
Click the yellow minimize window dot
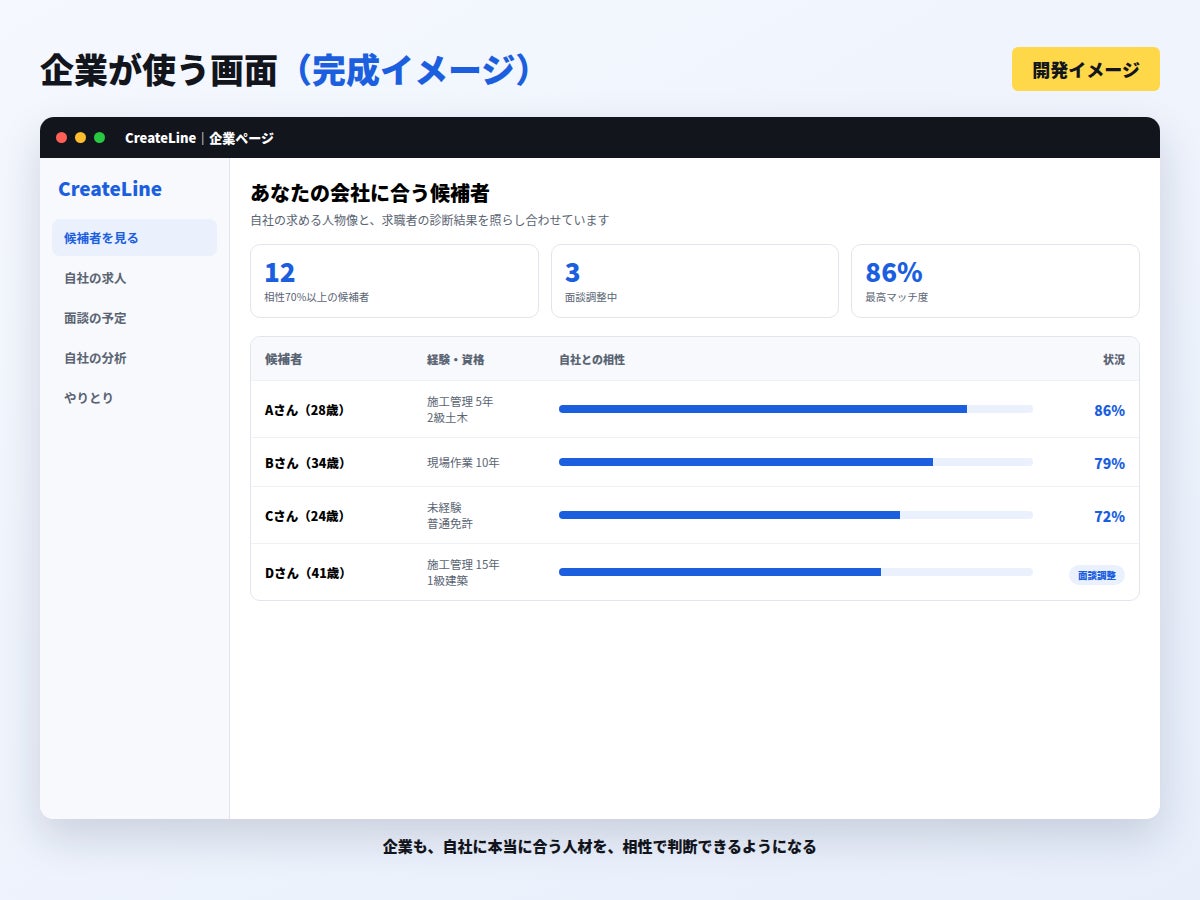[80, 138]
